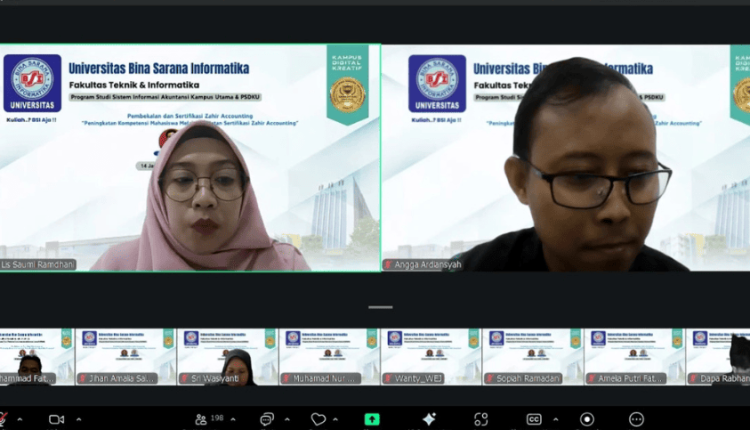The image size is (750, 430).
Task: Click Lis Saumi Ramdhani name label
Action: [38, 265]
